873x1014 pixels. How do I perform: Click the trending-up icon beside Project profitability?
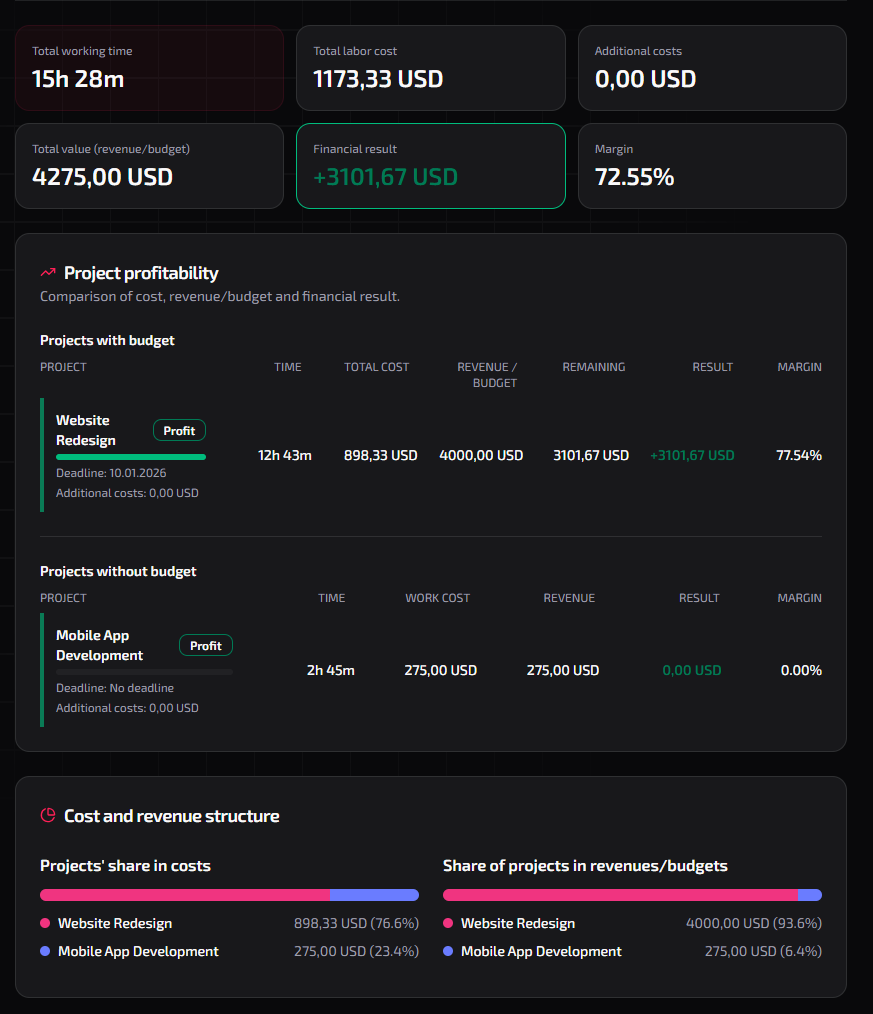pos(48,273)
